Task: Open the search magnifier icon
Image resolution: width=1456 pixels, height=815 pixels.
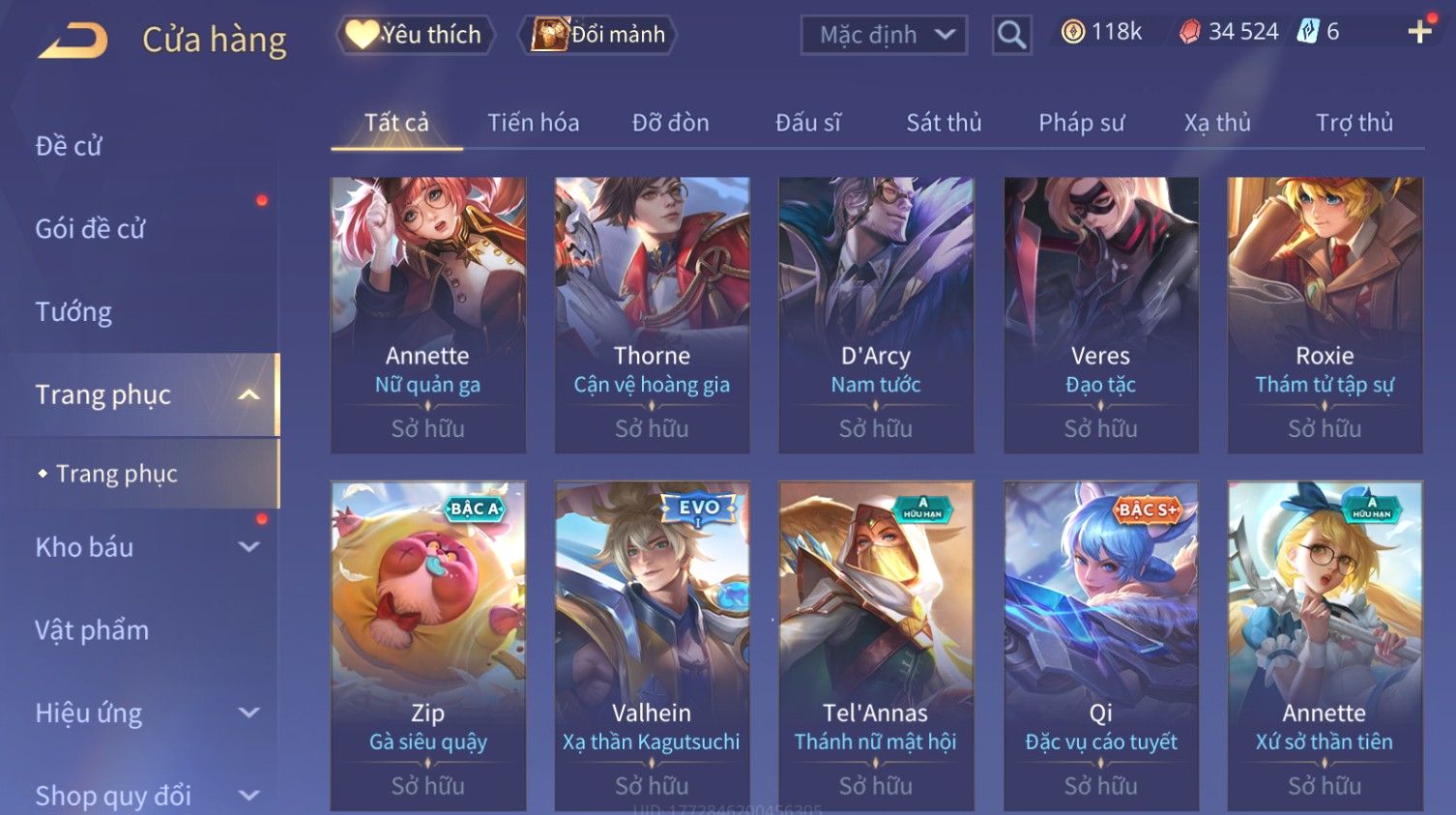Action: coord(1011,35)
